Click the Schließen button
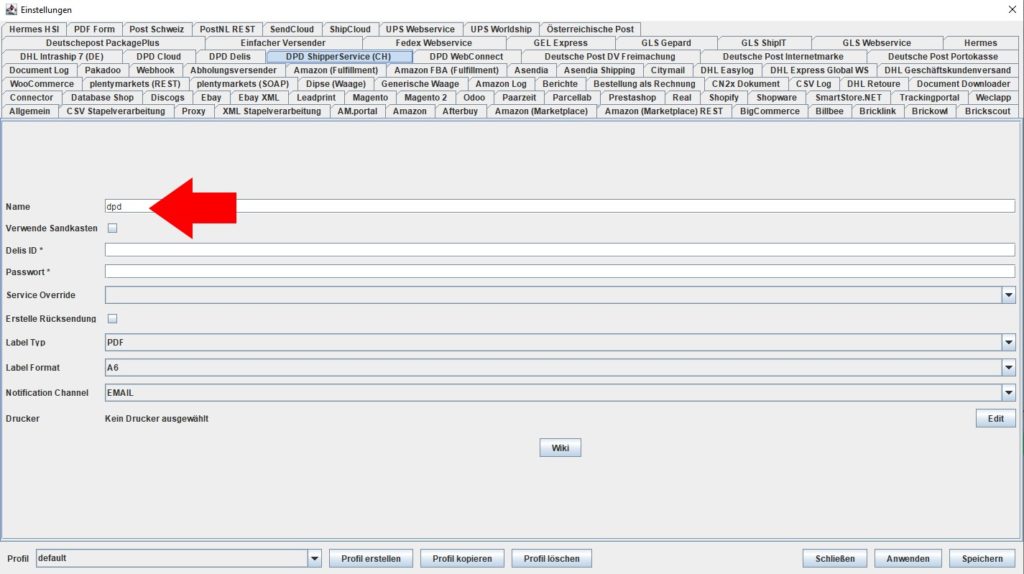The height and width of the screenshot is (574, 1024). [835, 558]
